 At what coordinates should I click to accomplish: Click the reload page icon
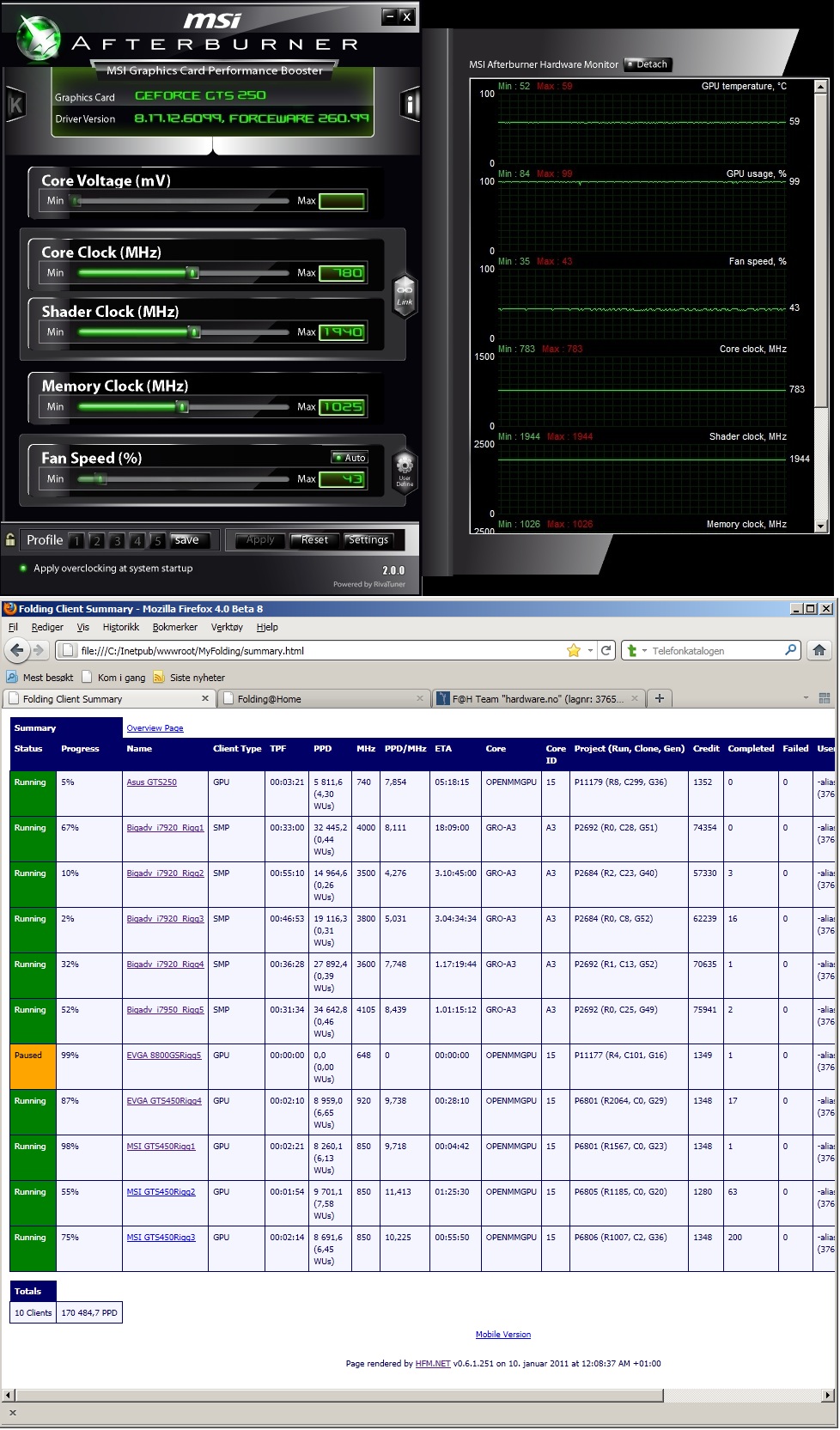pyautogui.click(x=606, y=650)
